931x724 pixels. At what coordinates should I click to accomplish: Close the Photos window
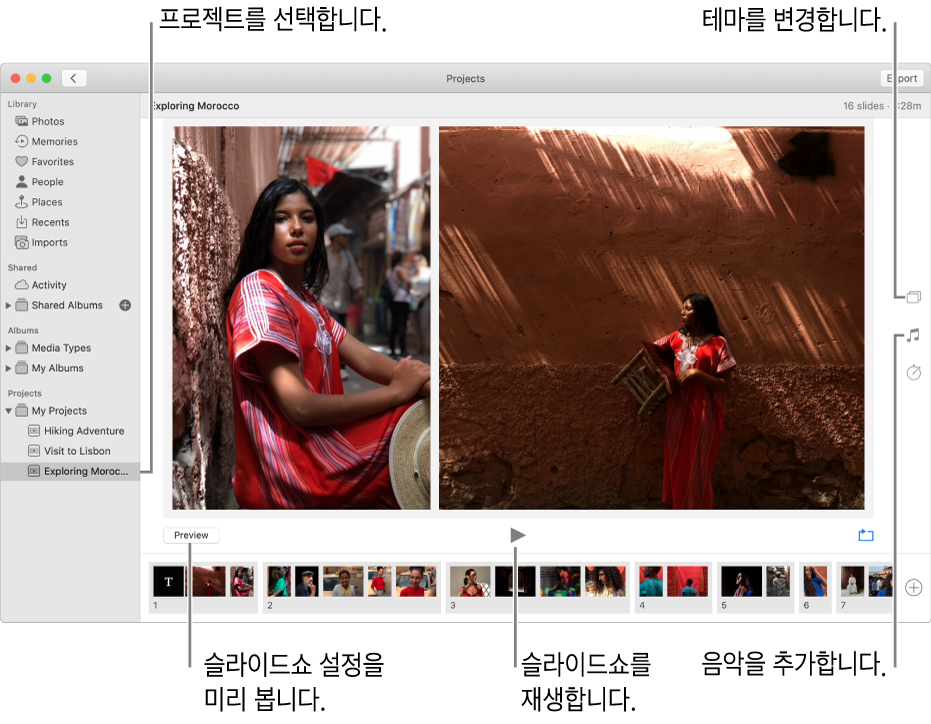tap(15, 78)
